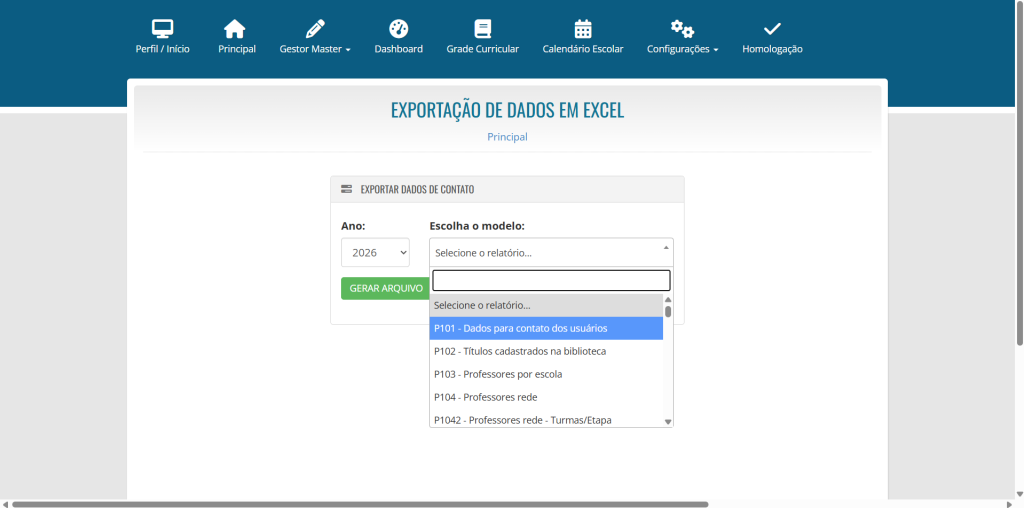Expand the Gestor Master menu label
Image resolution: width=1024 pixels, height=508 pixels.
tap(314, 49)
